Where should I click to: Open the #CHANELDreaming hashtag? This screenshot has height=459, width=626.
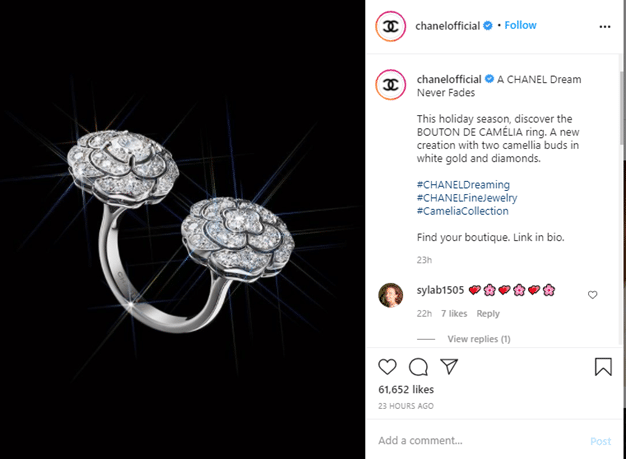(463, 185)
